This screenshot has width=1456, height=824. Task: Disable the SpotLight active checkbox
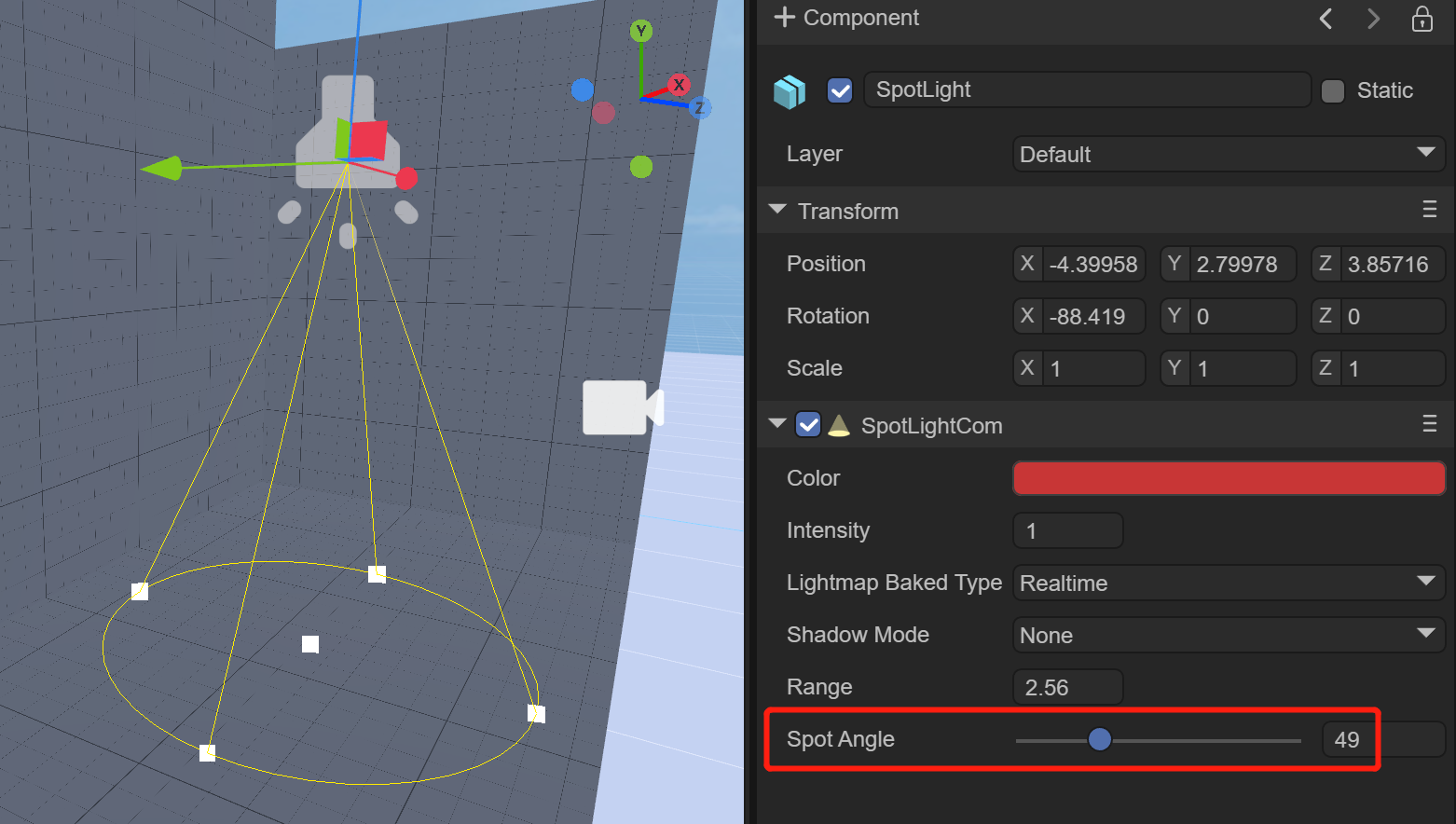pyautogui.click(x=840, y=90)
